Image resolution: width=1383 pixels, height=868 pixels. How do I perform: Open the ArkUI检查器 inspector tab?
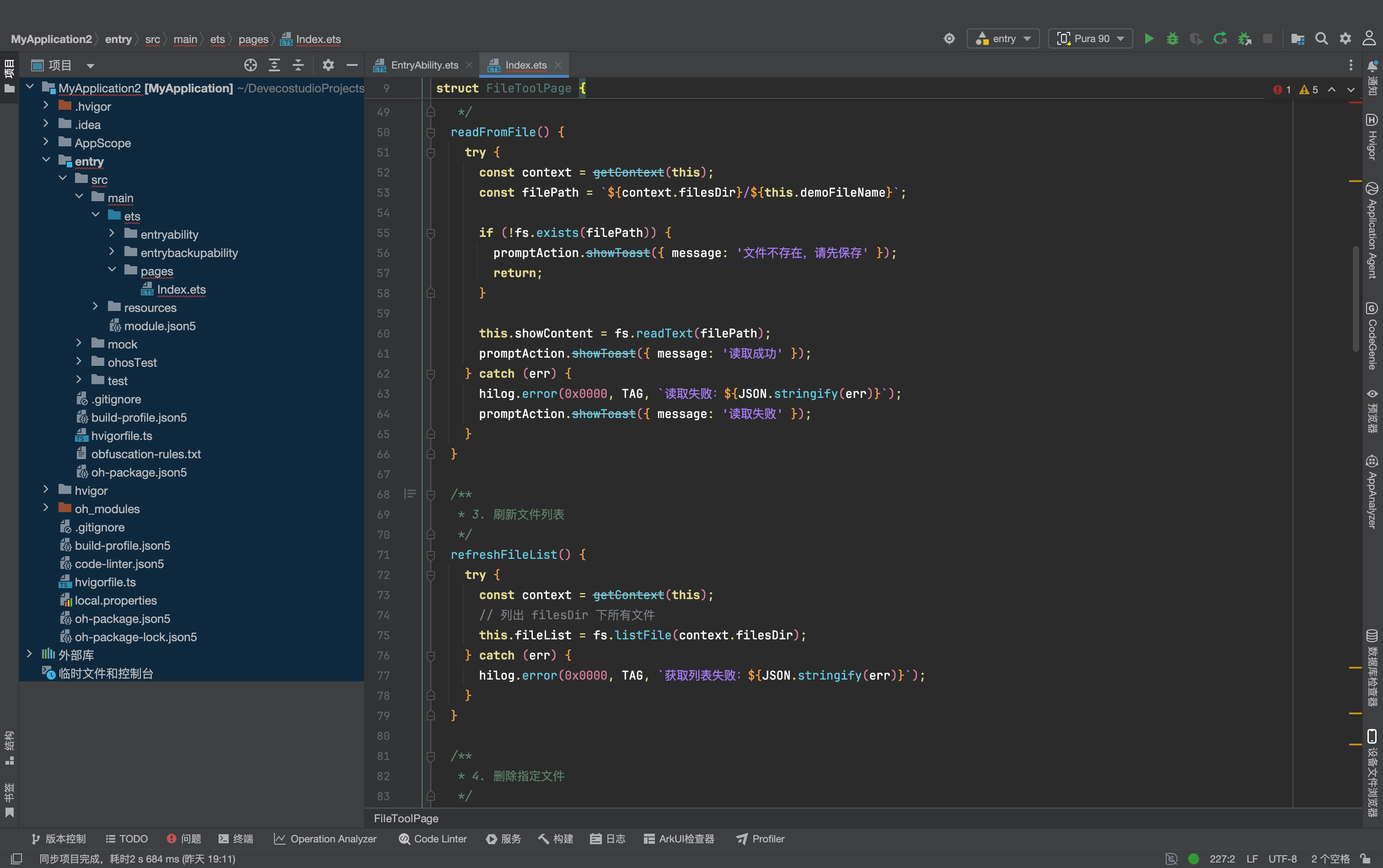679,839
